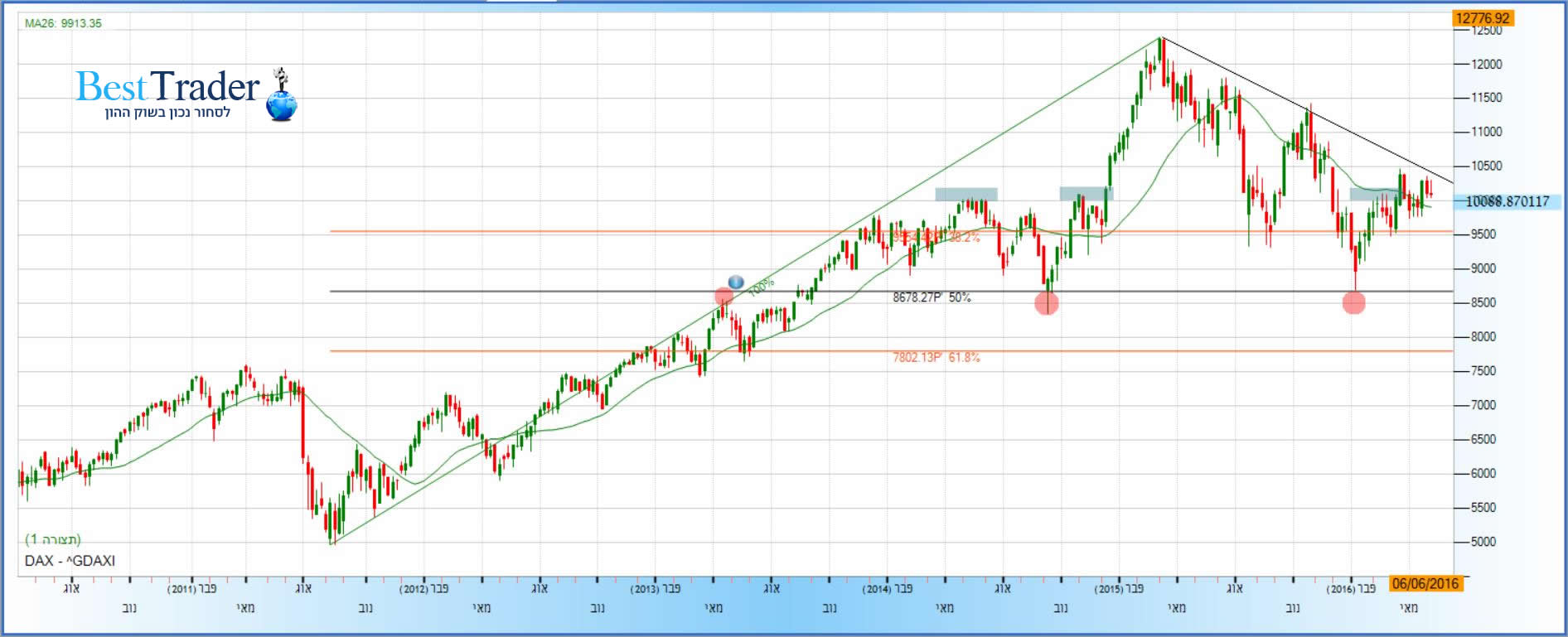Select the leftmost red circle marker

(x=724, y=296)
